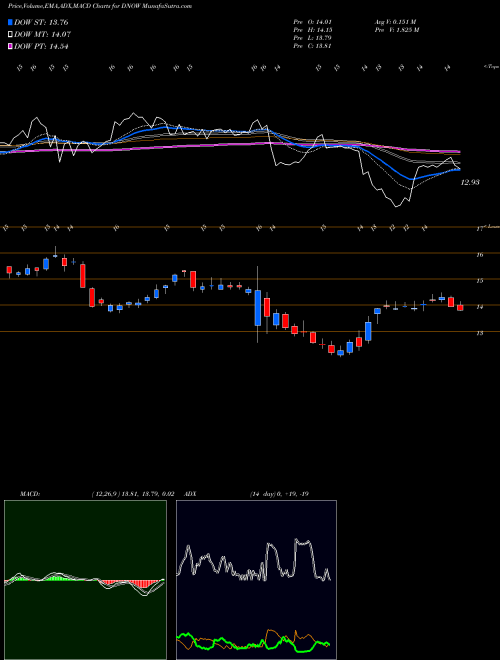
Task: Click the blue DOW ST legend square
Action: coord(11,22)
